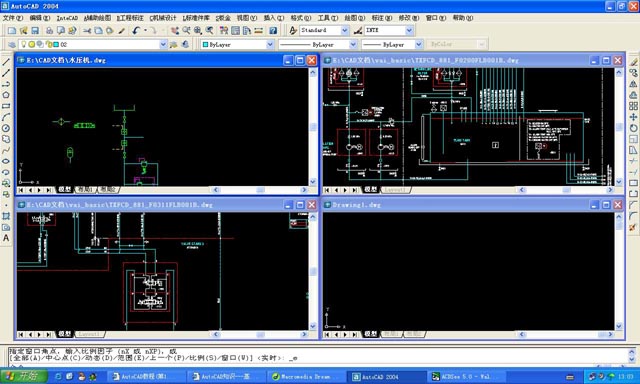Select the Mirror modify tool
Viewport: 640px width, 384px height.
(x=633, y=84)
